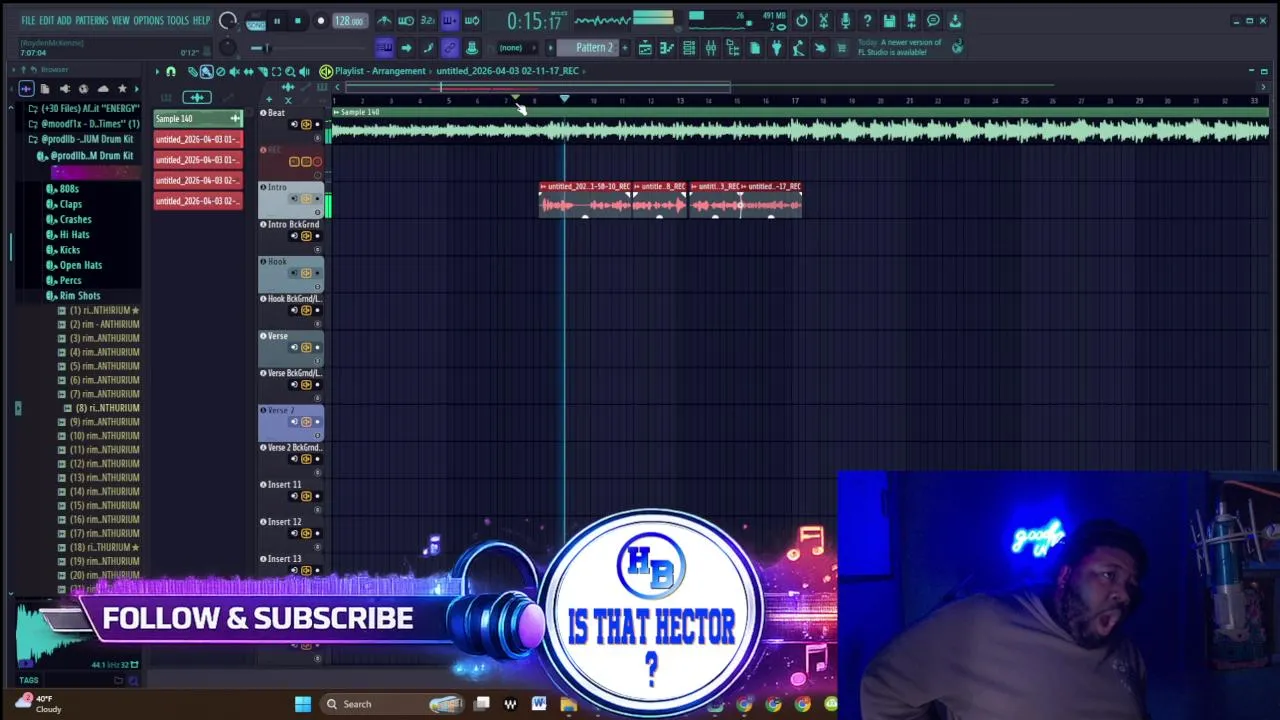Mute the Insert 11 track

coord(318,496)
